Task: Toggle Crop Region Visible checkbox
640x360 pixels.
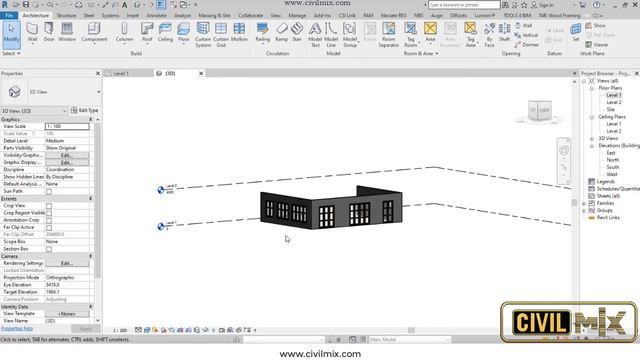Action: pos(49,213)
